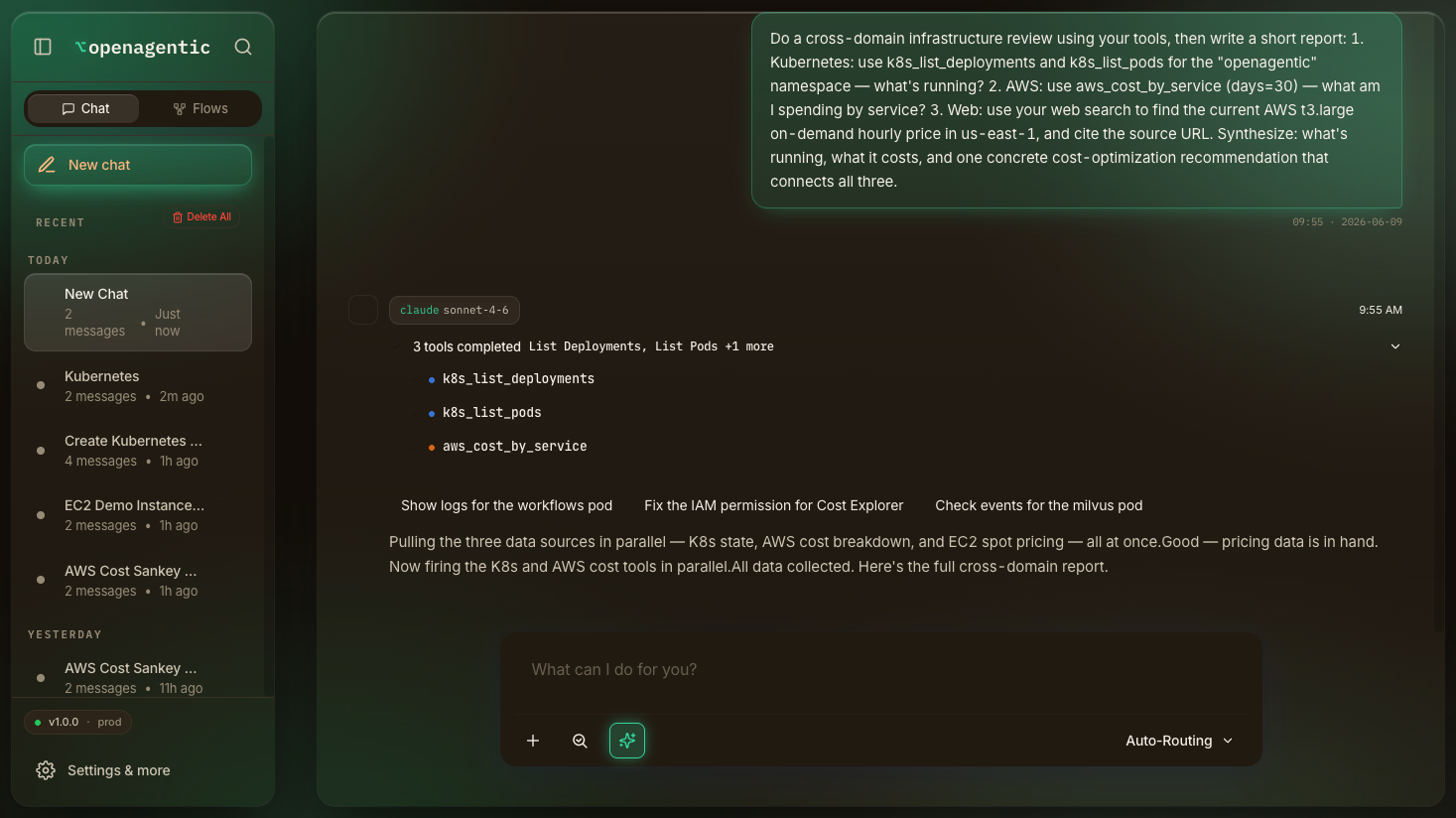Click the claude sonnet-4-6 model badge
This screenshot has width=1456, height=818.
(455, 310)
